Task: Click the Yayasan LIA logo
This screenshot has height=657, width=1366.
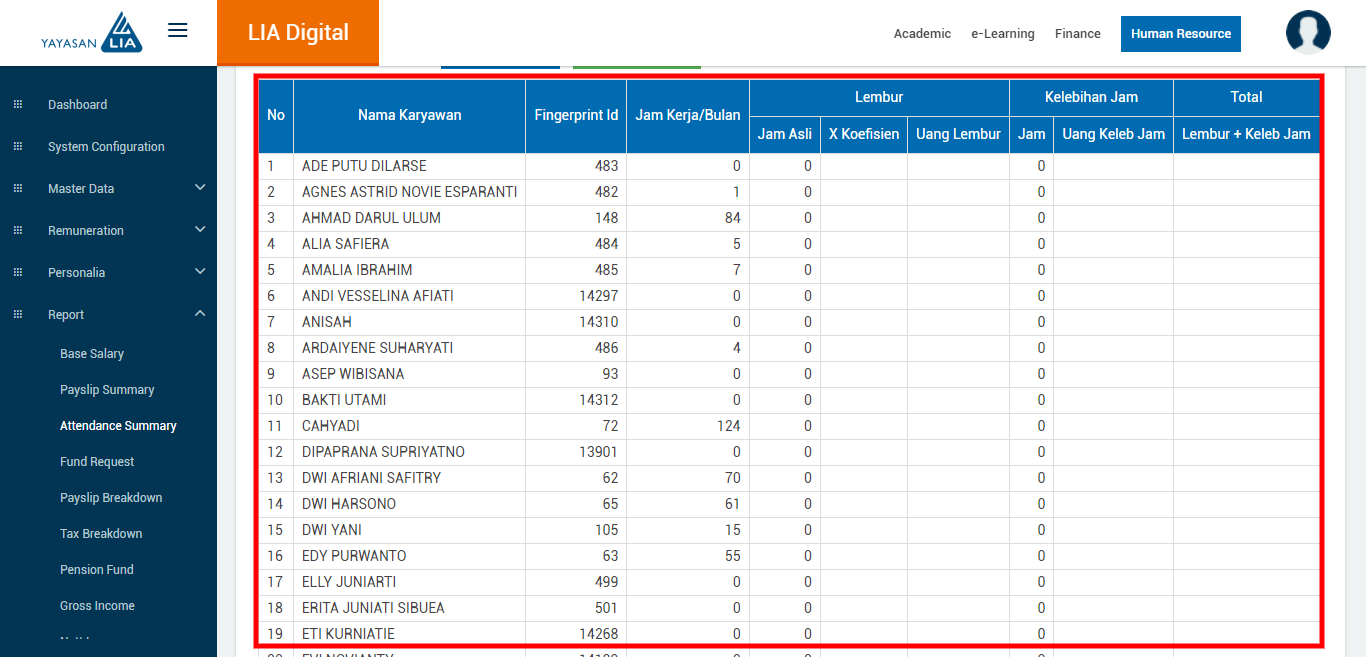Action: [92, 33]
